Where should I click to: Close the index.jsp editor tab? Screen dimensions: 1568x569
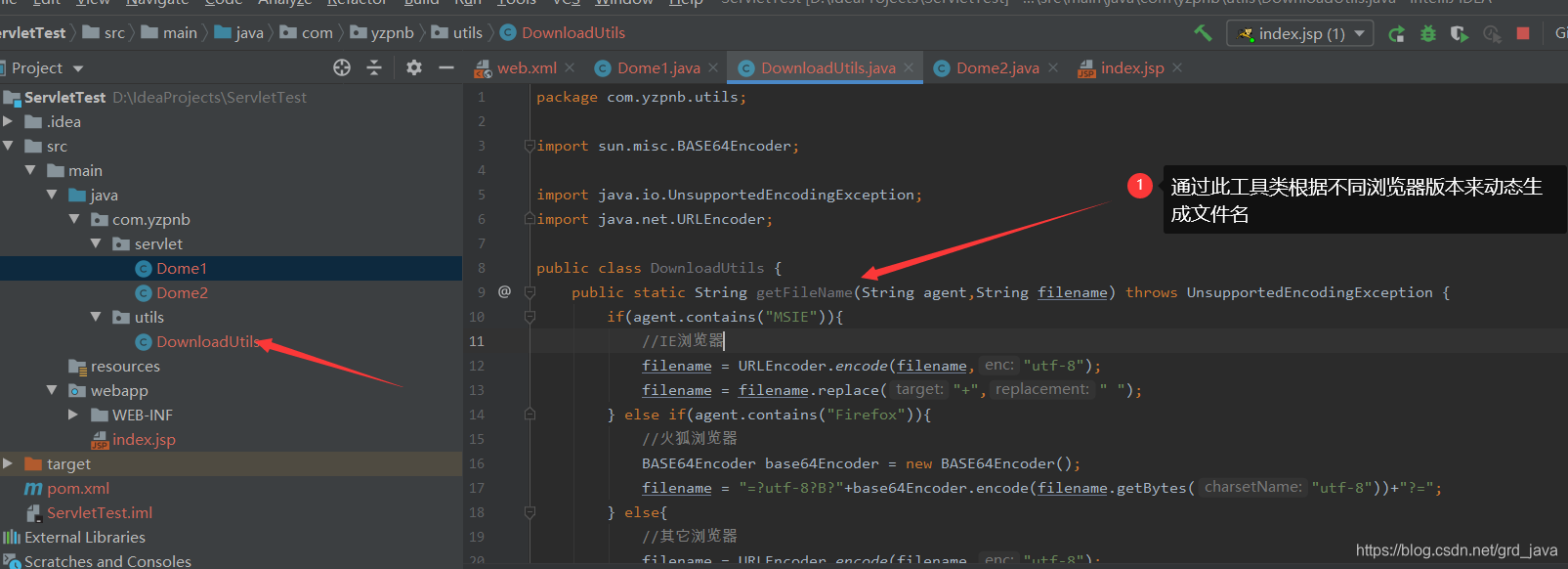[x=1177, y=67]
